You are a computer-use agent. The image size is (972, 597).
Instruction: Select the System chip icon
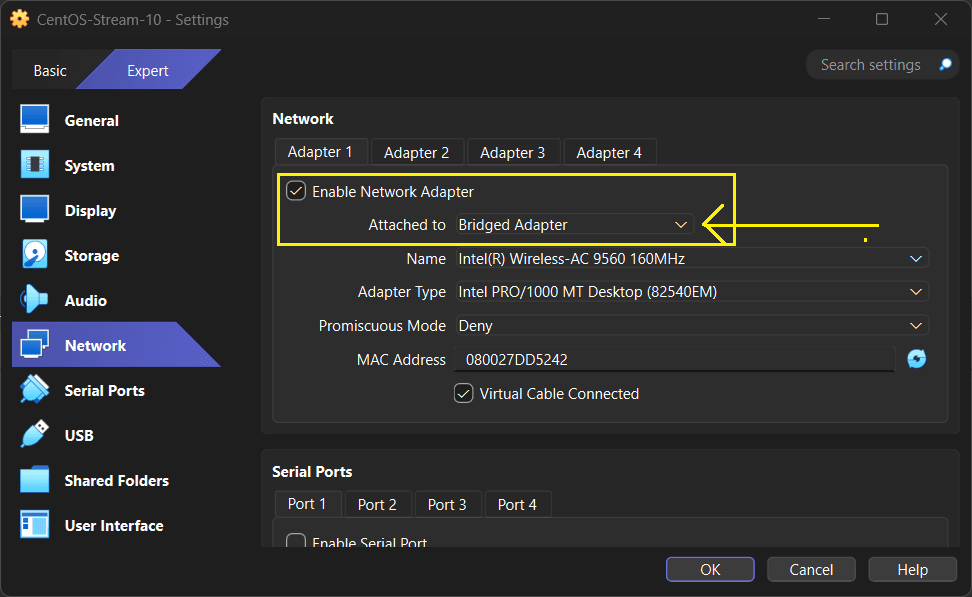[35, 165]
